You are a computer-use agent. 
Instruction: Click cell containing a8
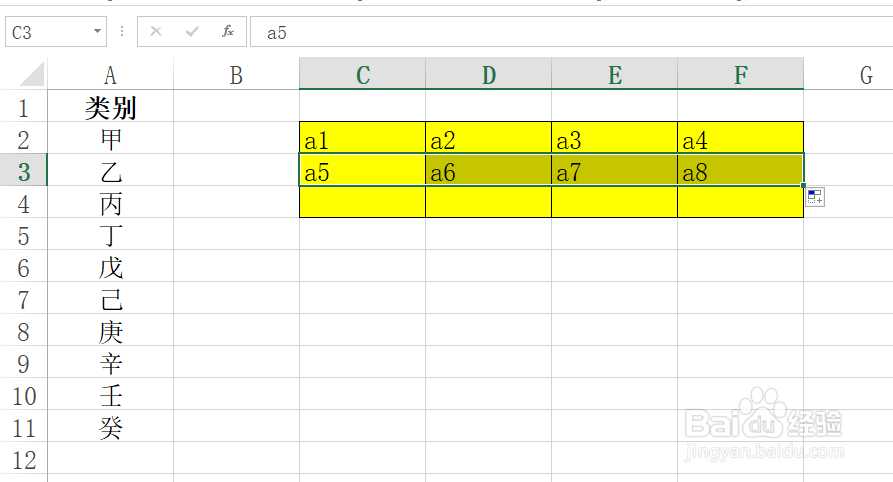click(x=740, y=170)
